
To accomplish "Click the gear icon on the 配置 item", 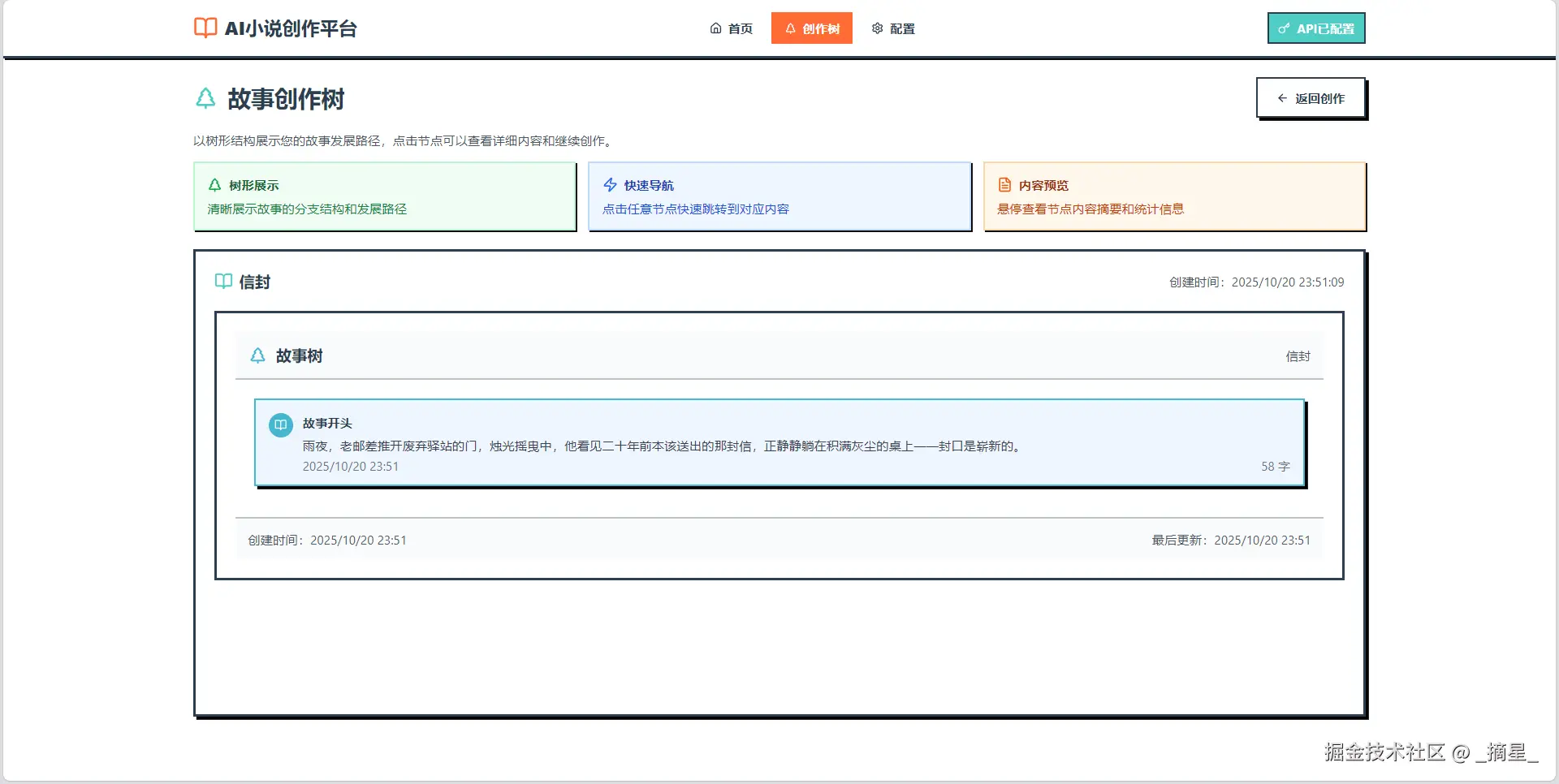I will coord(877,28).
